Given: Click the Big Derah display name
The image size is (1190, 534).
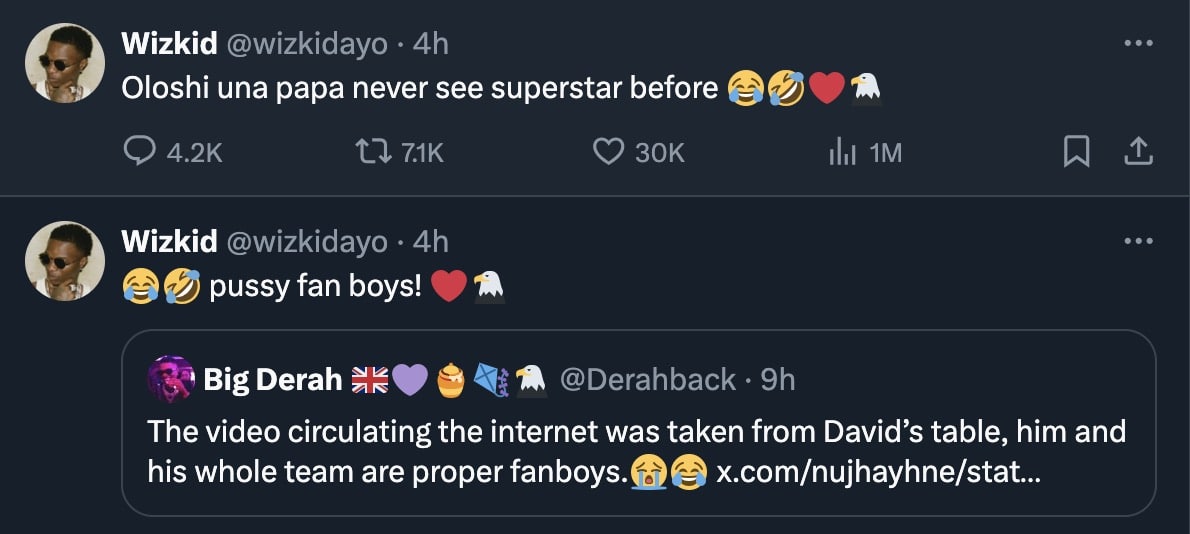Looking at the screenshot, I should [270, 379].
